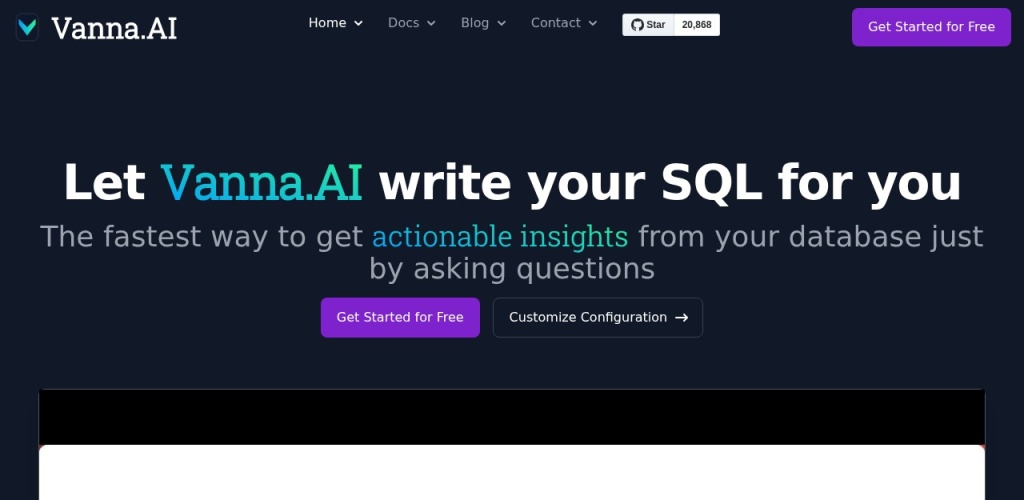Click the gradient Vanna.AI word in the headline

(261, 183)
